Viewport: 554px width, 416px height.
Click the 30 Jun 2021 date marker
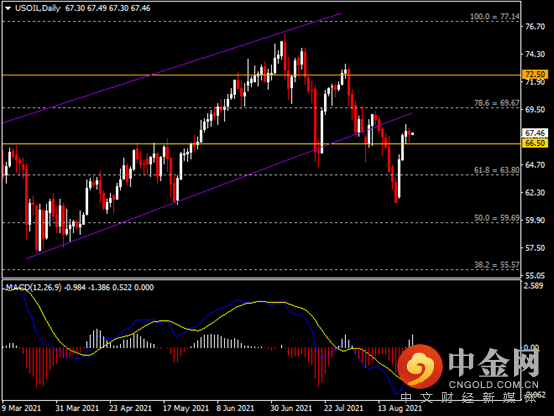(x=291, y=408)
